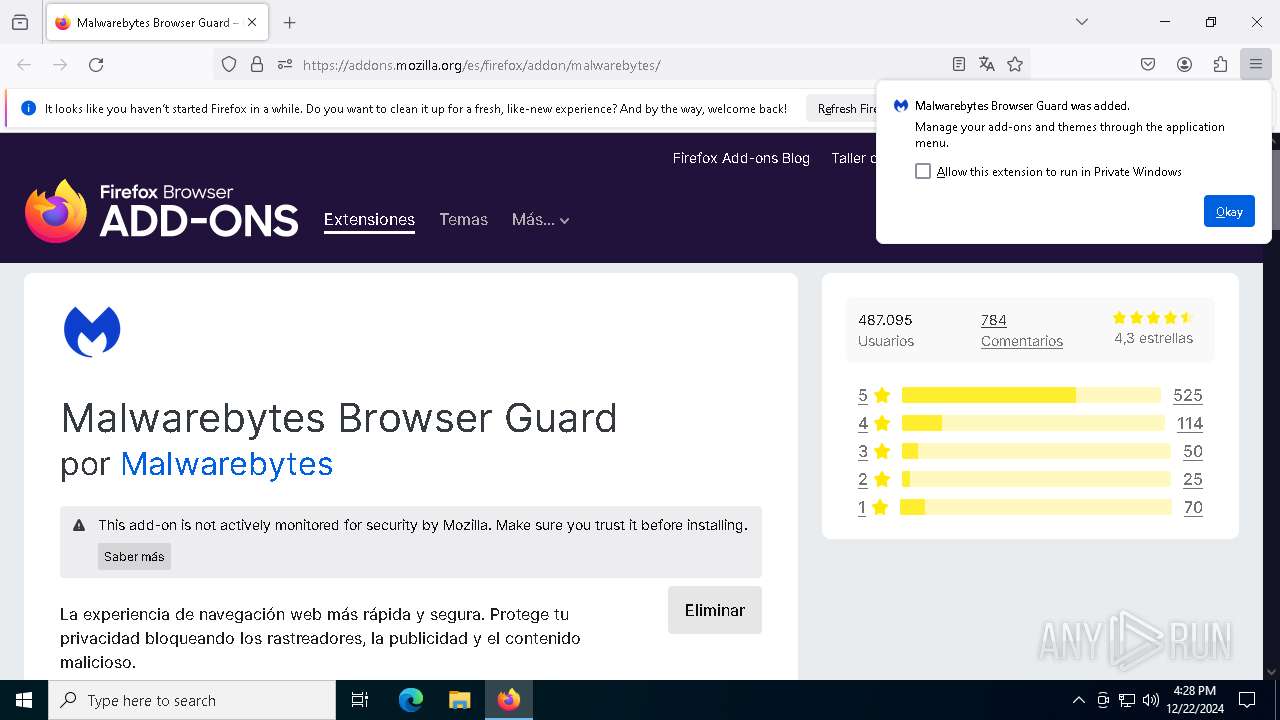This screenshot has height=720, width=1280.
Task: Open the application hamburger menu
Action: click(x=1256, y=64)
